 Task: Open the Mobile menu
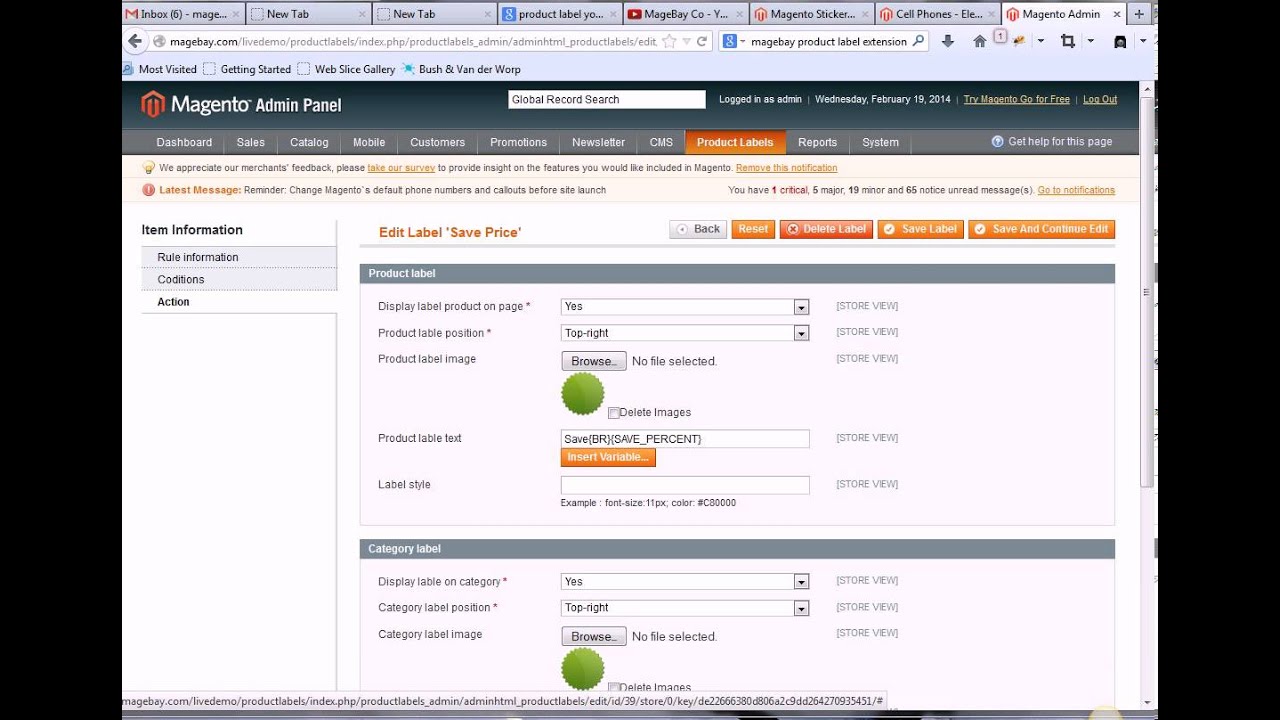pos(369,142)
